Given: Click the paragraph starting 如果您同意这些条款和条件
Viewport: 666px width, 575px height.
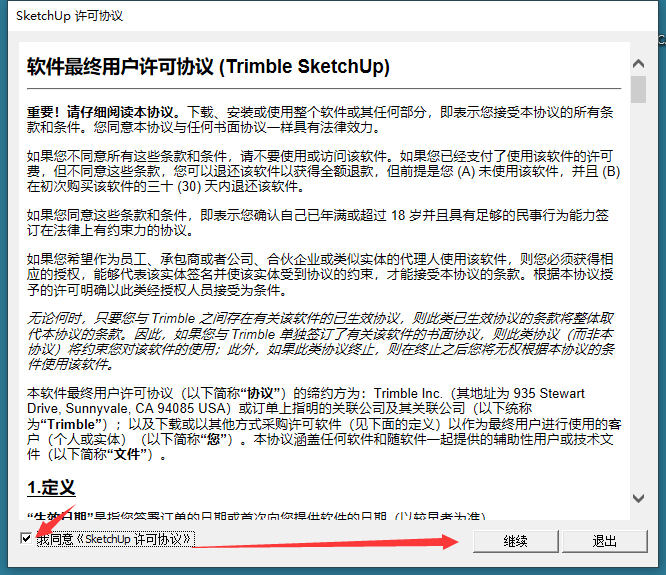Looking at the screenshot, I should 318,223.
